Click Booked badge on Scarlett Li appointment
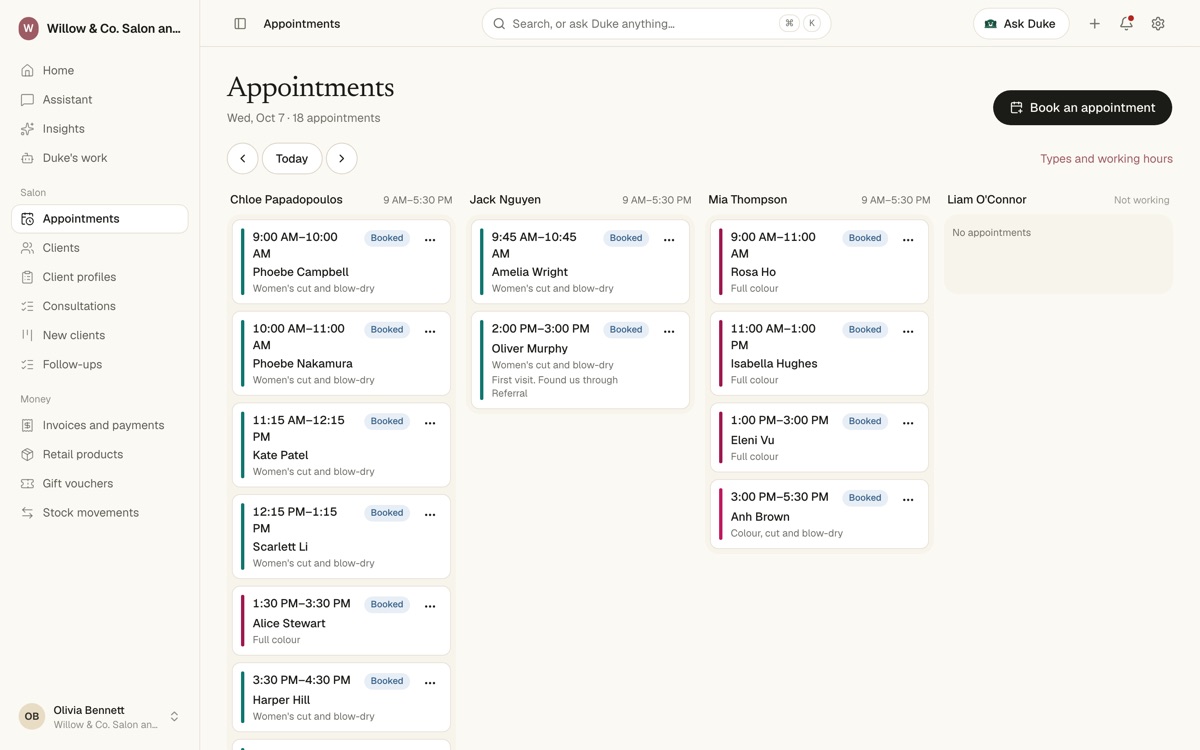This screenshot has height=750, width=1200. click(x=387, y=513)
